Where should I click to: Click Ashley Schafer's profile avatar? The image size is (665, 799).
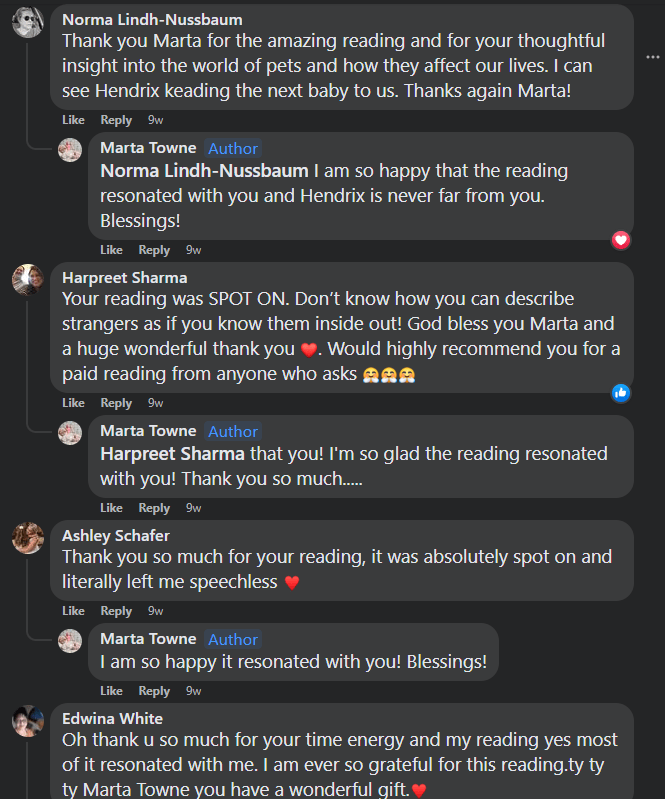pyautogui.click(x=27, y=538)
